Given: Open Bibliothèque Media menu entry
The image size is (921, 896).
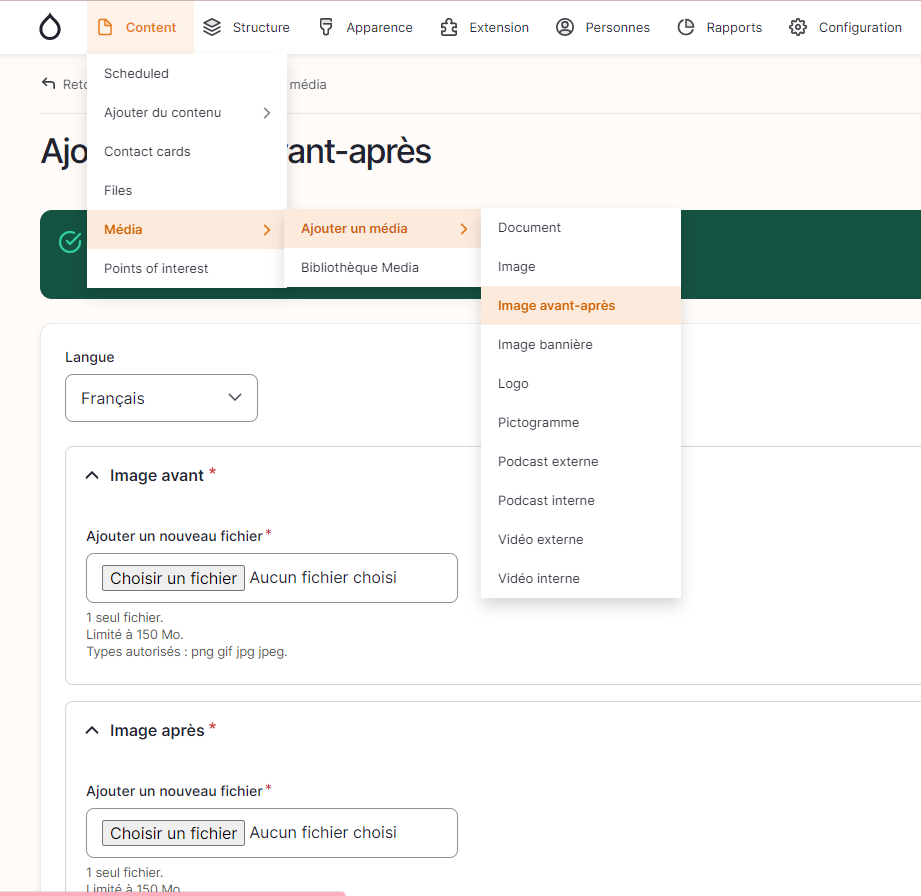Looking at the screenshot, I should 360,268.
